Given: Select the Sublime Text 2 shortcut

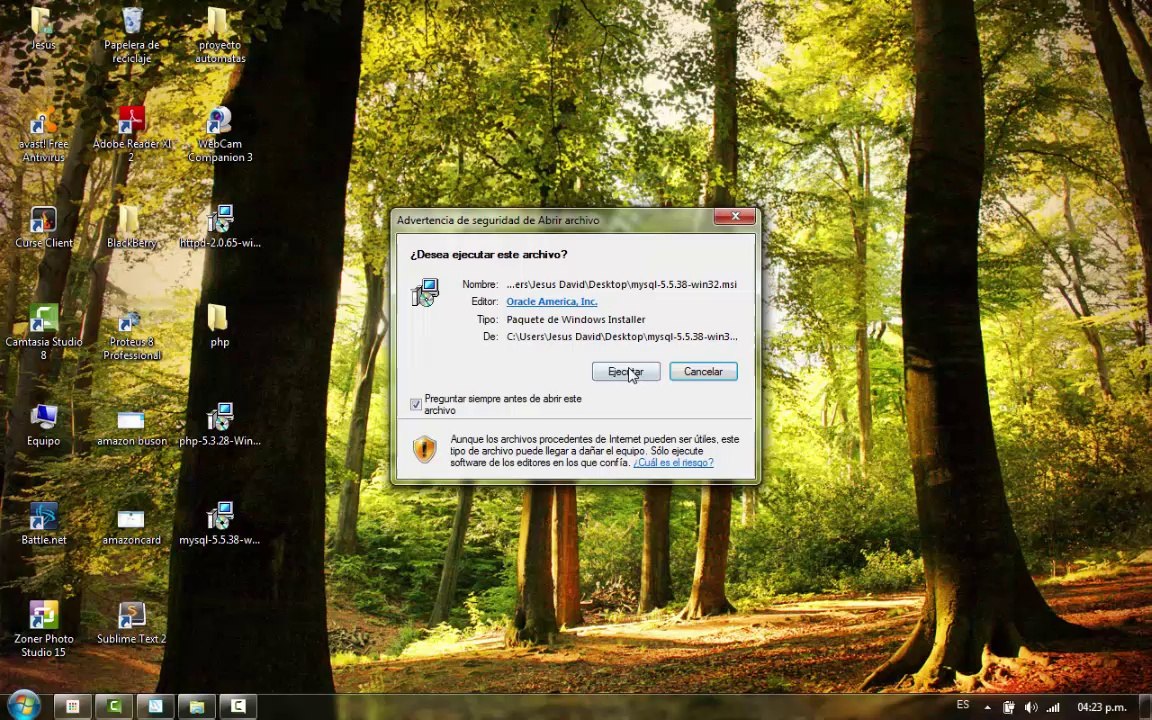Looking at the screenshot, I should pyautogui.click(x=132, y=623).
